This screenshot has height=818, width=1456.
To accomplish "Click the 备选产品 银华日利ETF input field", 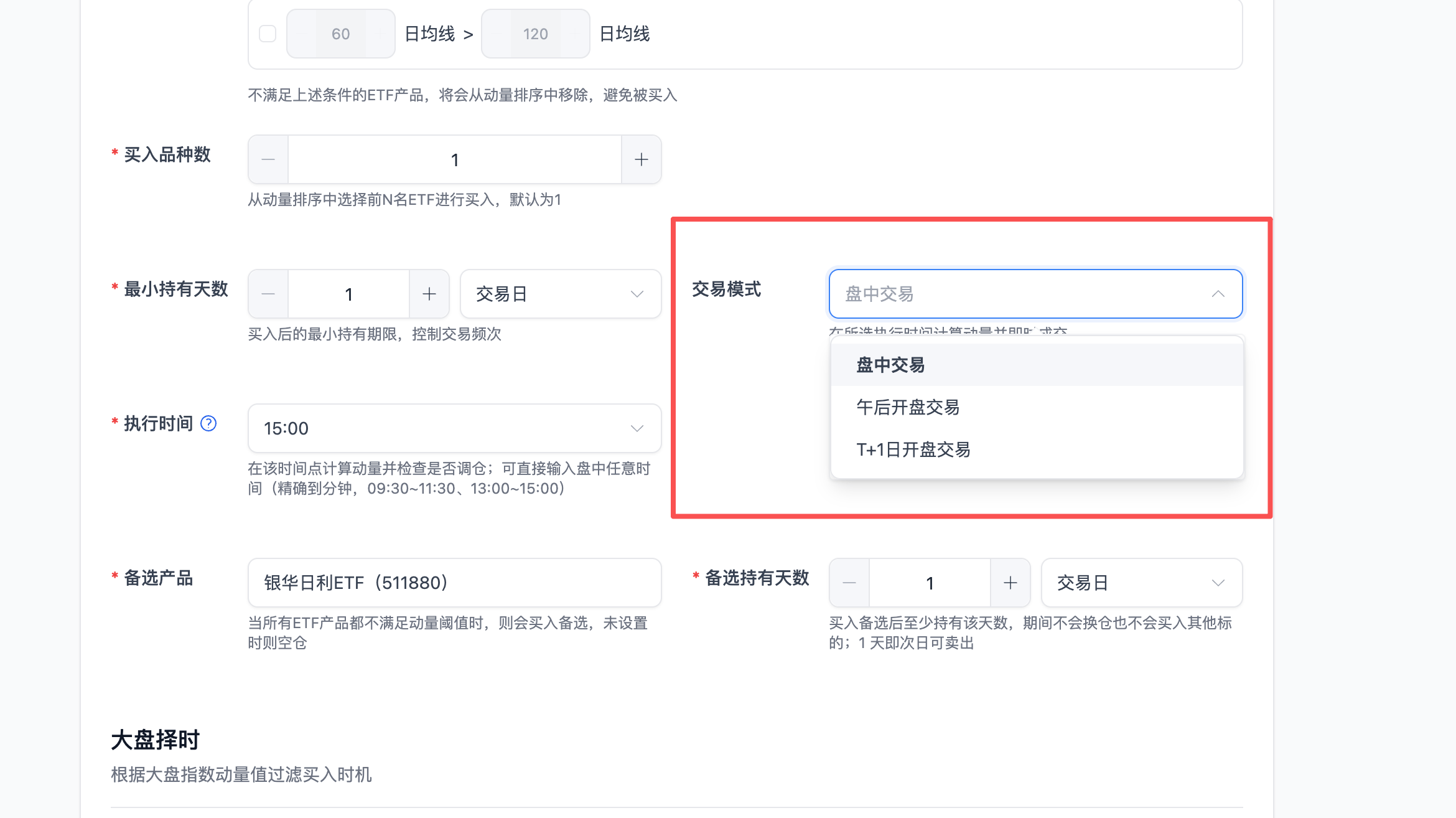I will (x=455, y=583).
